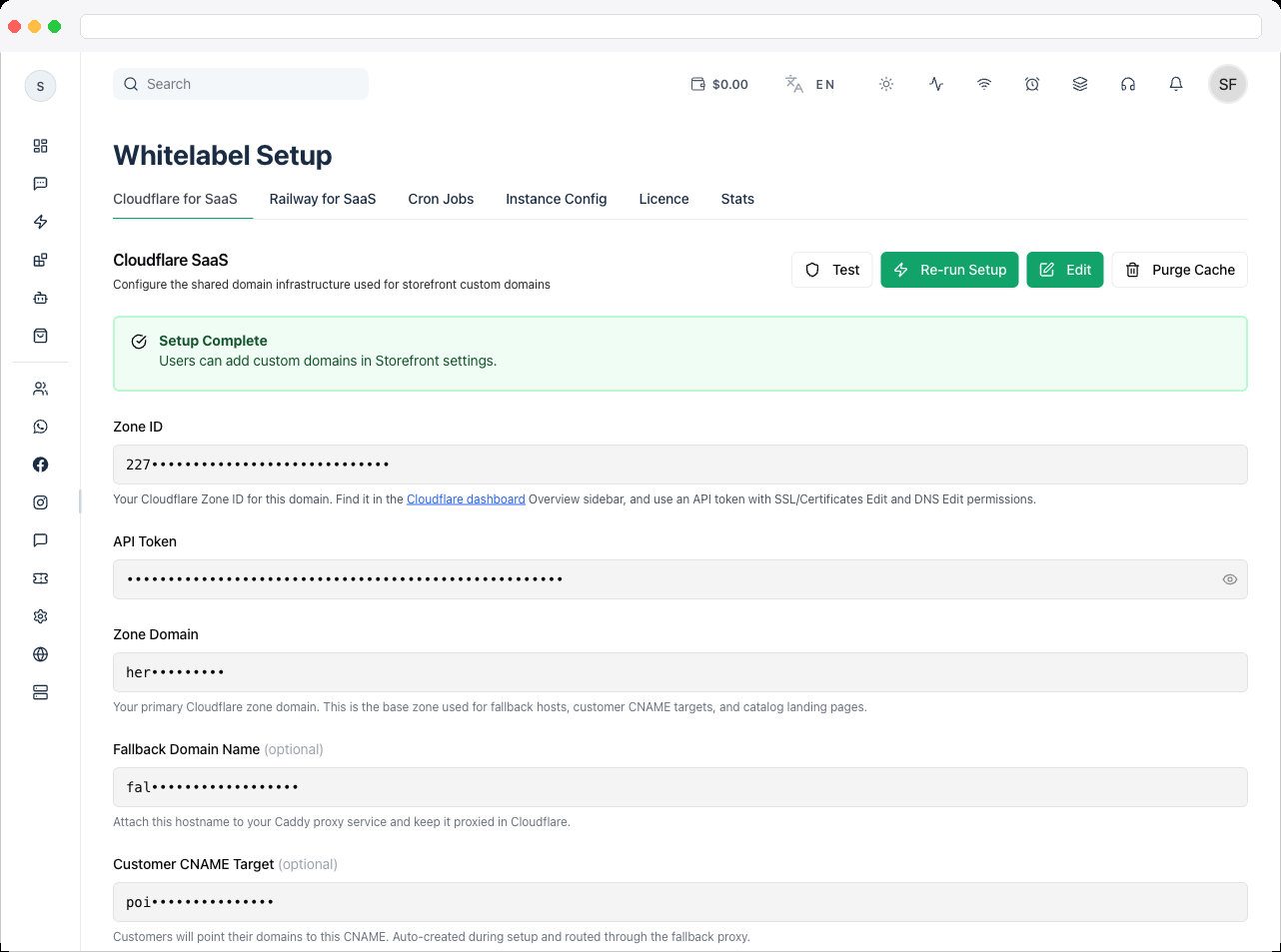Click the 'Cloudflare SaaS' section heading
The image size is (1281, 952).
(171, 260)
